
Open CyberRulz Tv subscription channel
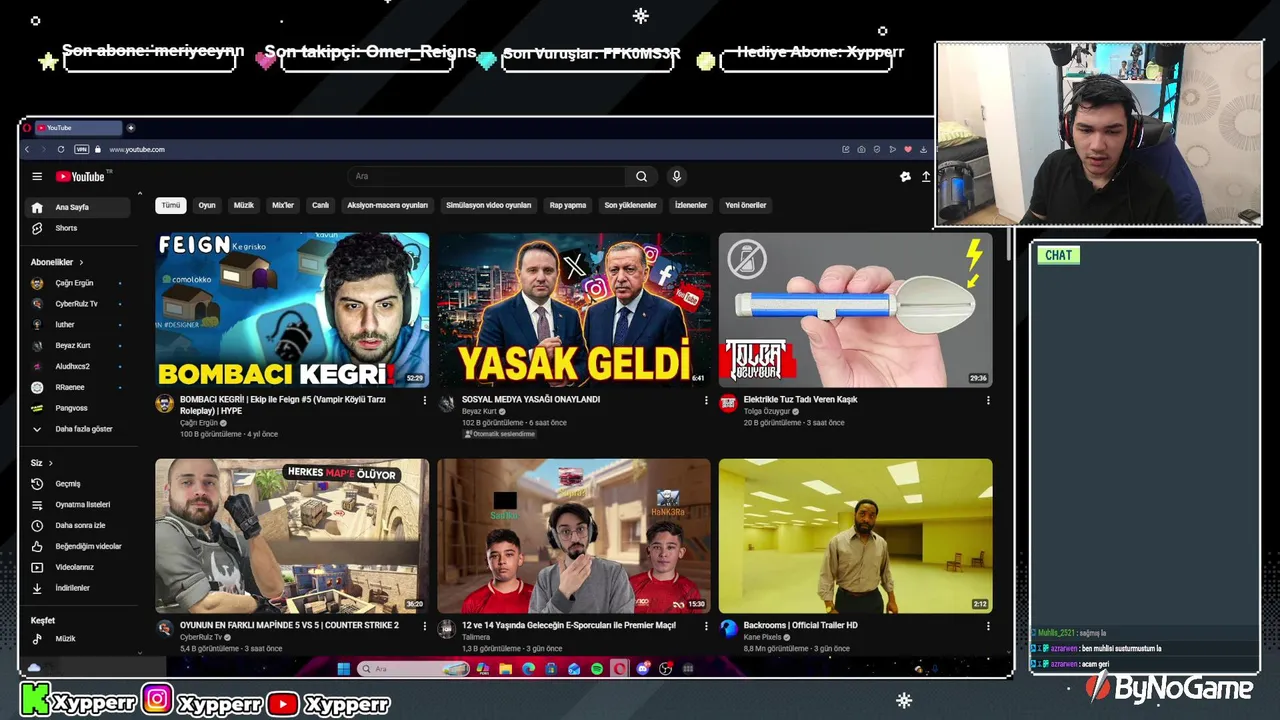tap(77, 304)
